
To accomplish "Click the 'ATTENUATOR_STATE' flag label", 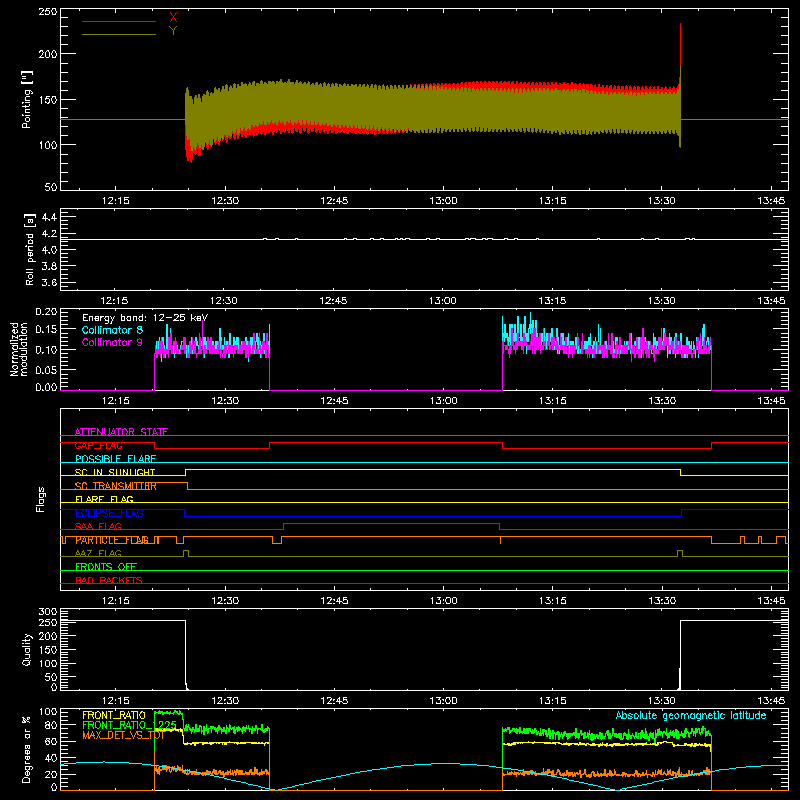I will (121, 432).
